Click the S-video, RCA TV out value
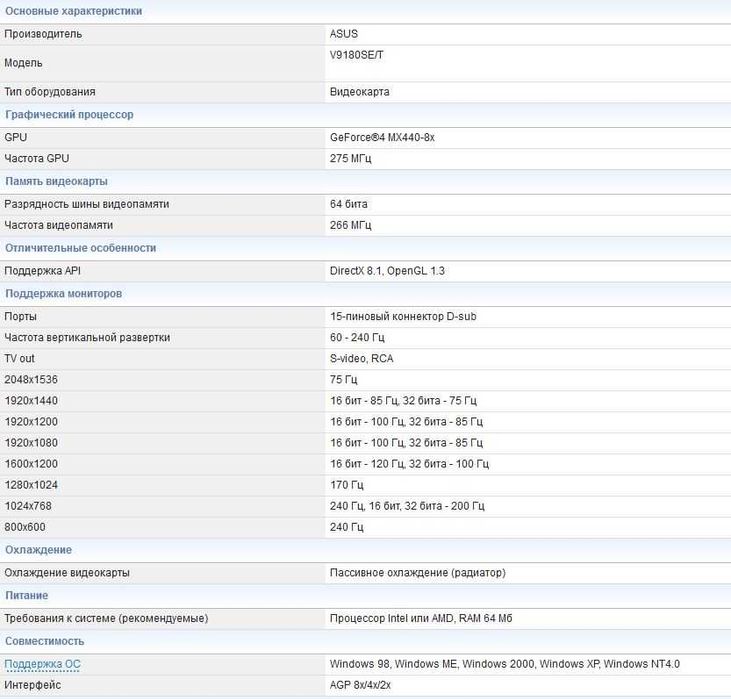The width and height of the screenshot is (731, 699). 361,358
